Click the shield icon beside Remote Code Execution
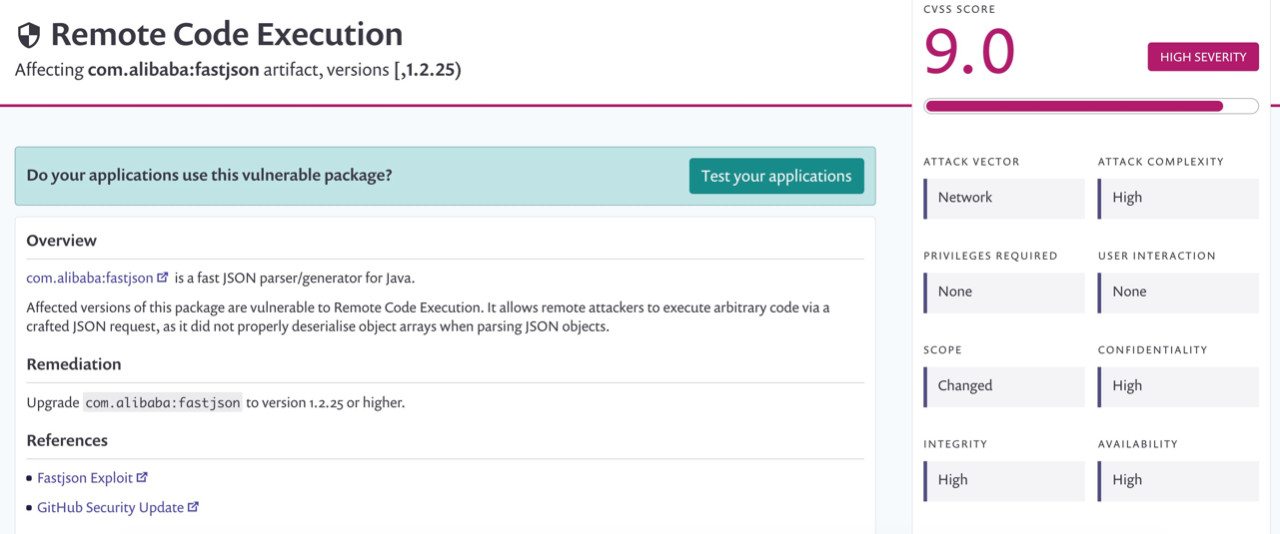 [29, 36]
